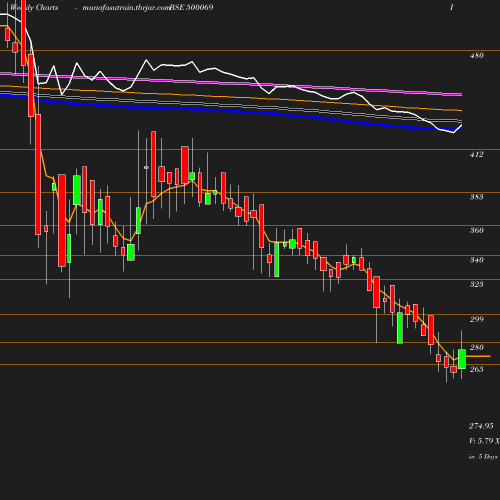The height and width of the screenshot is (500, 500).
Task: Select the 280 price level label
Action: (x=476, y=347)
